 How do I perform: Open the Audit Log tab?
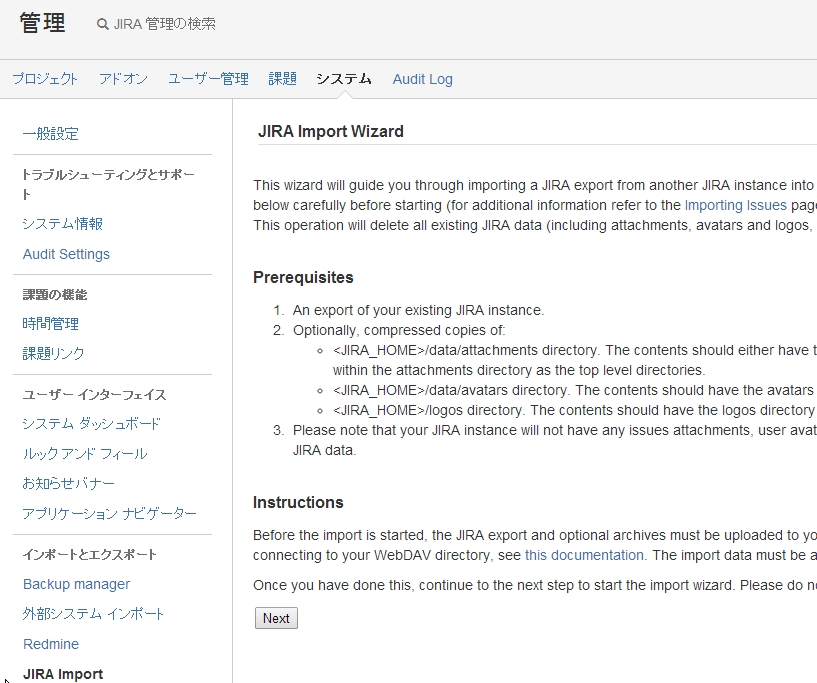click(423, 79)
